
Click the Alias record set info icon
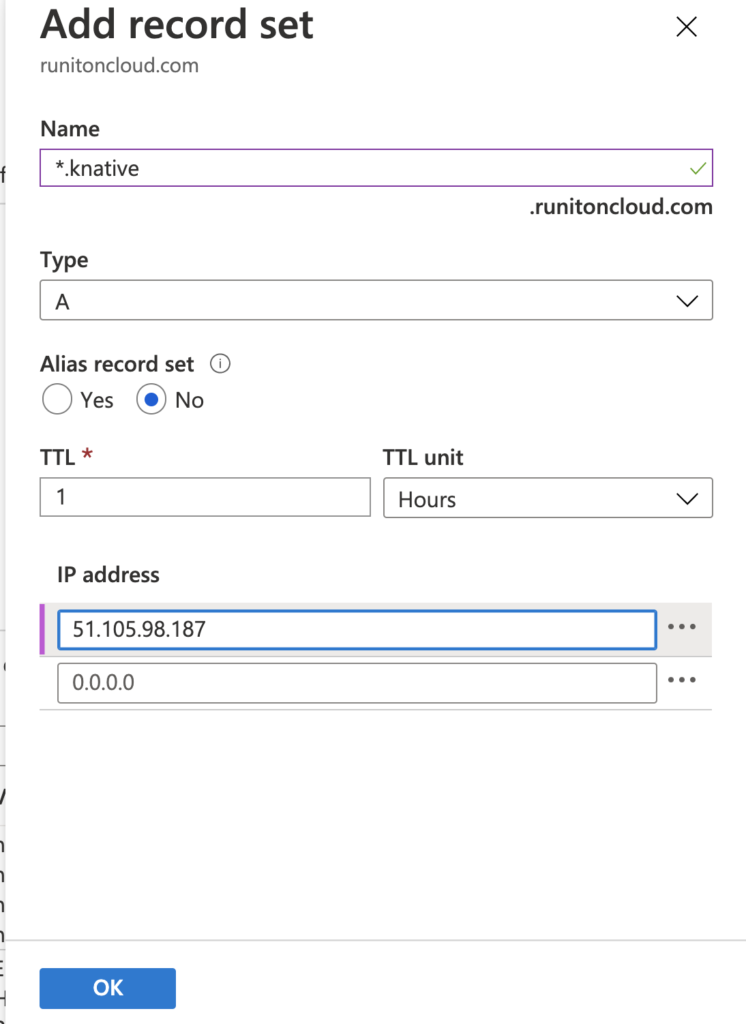point(222,364)
